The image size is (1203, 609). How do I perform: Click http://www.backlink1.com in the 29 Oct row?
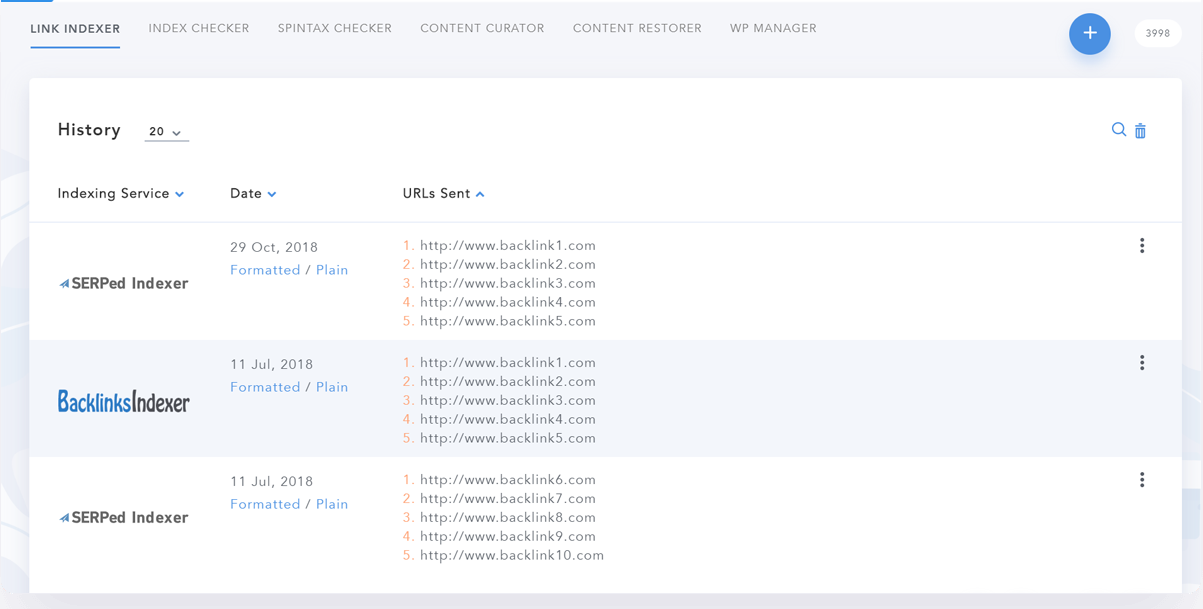pos(508,246)
